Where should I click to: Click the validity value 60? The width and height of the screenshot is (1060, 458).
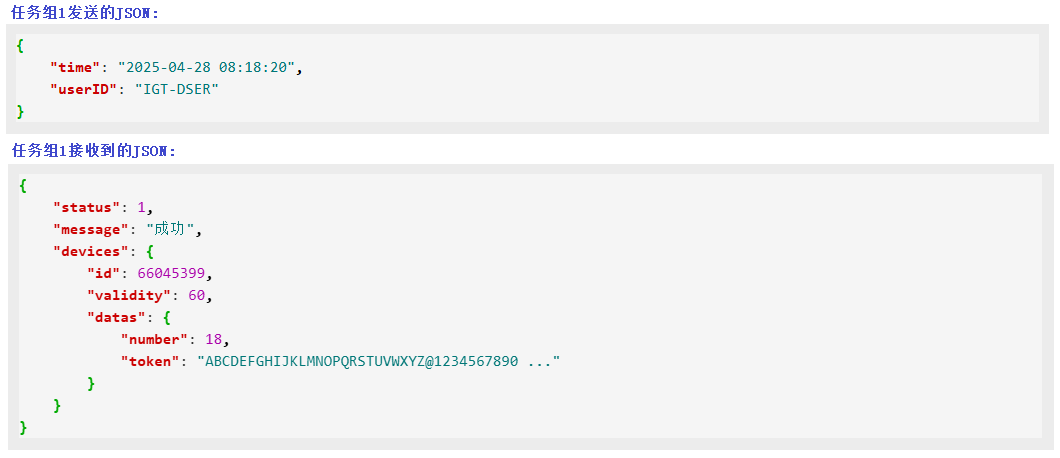coord(197,295)
